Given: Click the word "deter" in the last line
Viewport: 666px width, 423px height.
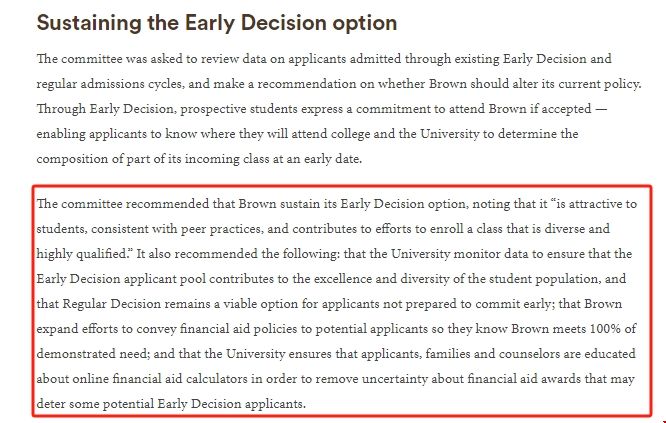Looking at the screenshot, I should pos(52,404).
